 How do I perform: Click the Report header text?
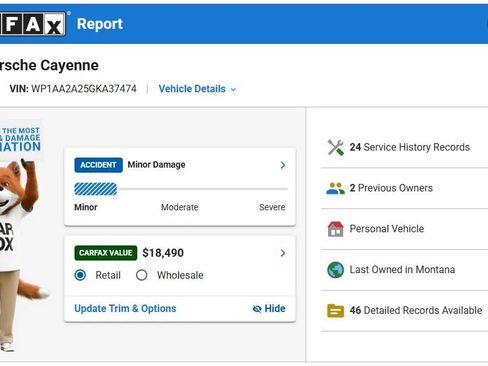click(x=100, y=24)
